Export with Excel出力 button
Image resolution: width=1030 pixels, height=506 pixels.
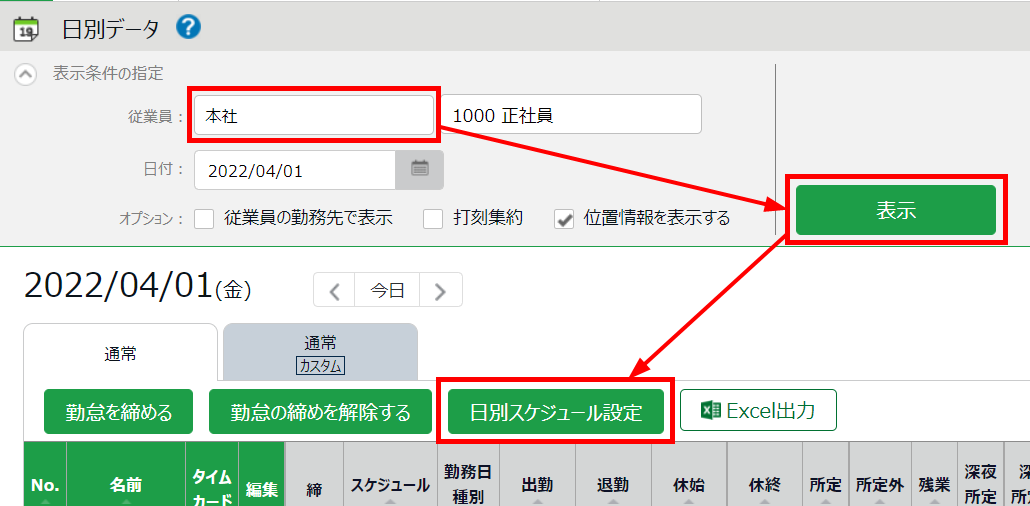pos(758,410)
